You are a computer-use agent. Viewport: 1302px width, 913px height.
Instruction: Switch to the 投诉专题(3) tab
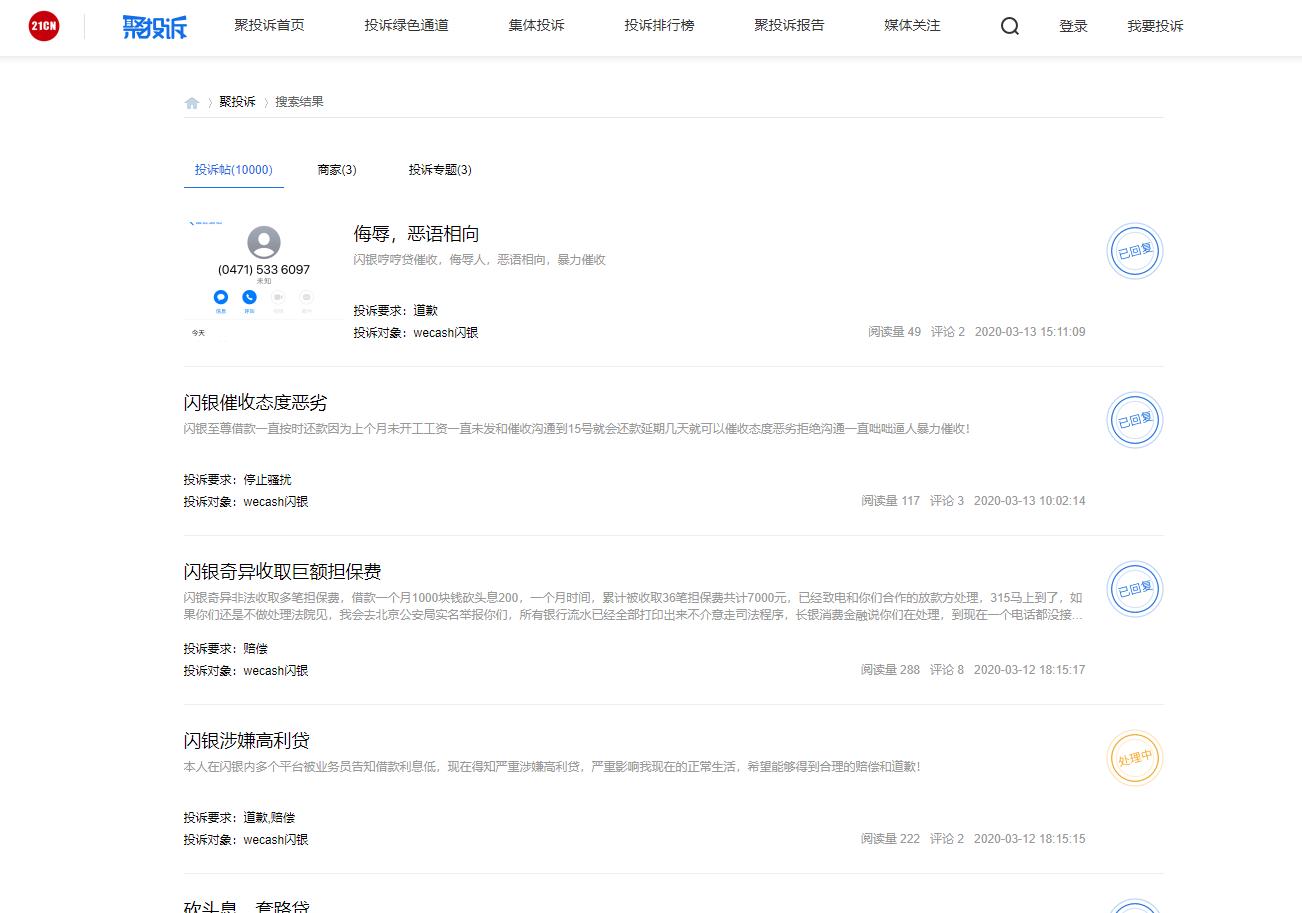pos(440,170)
